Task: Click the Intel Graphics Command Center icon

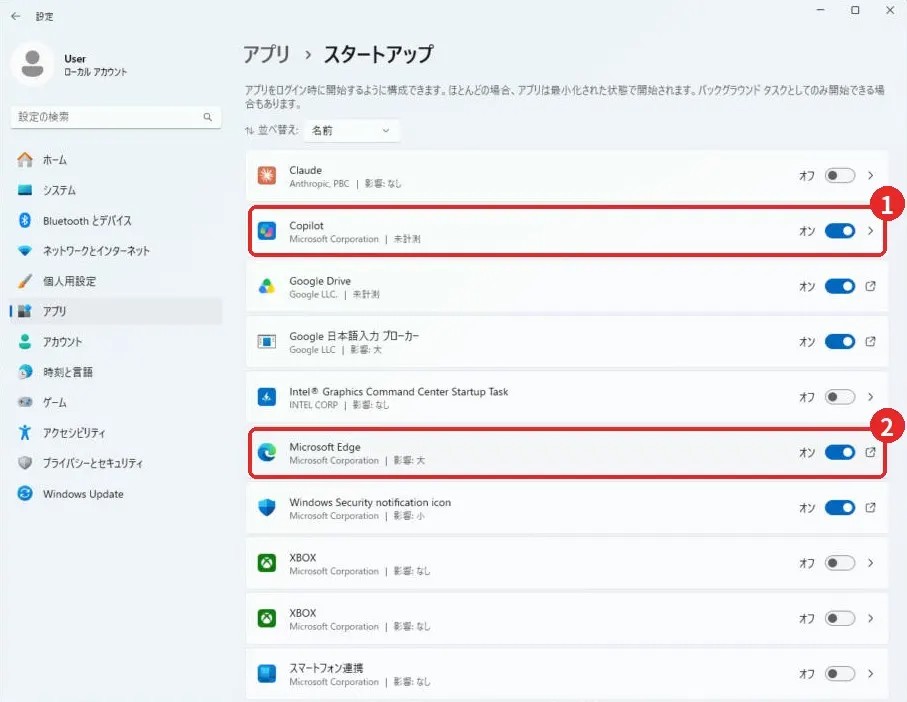Action: pyautogui.click(x=267, y=397)
